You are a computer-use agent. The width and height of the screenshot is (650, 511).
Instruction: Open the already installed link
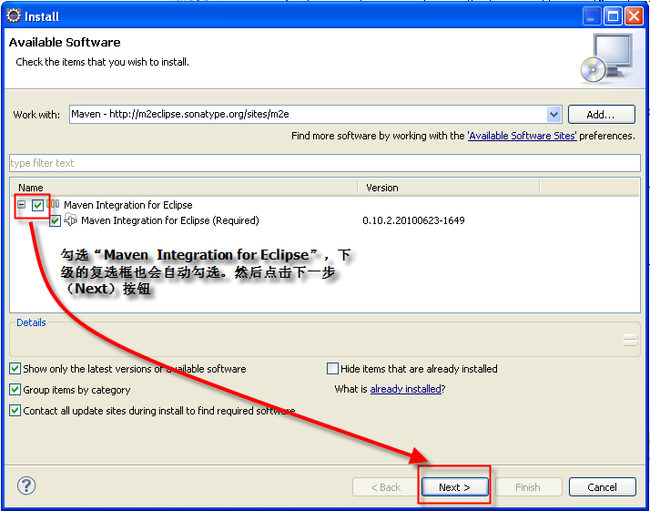tap(405, 389)
